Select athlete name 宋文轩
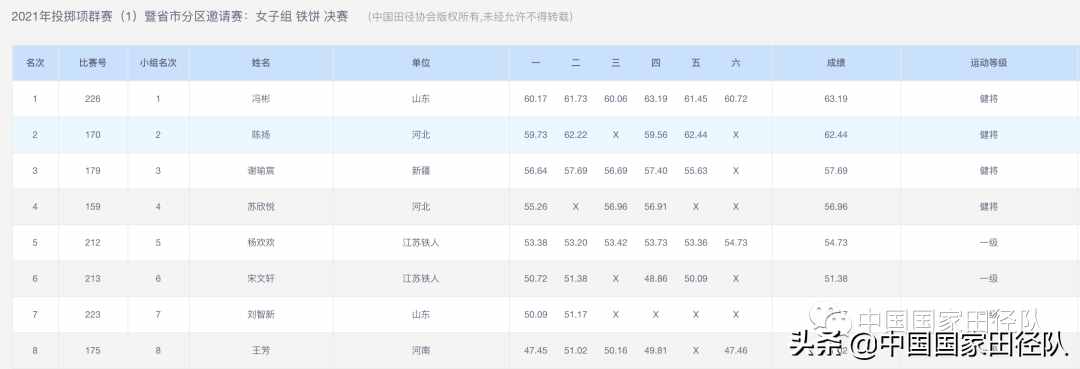The image size is (1080, 369). pyautogui.click(x=261, y=279)
